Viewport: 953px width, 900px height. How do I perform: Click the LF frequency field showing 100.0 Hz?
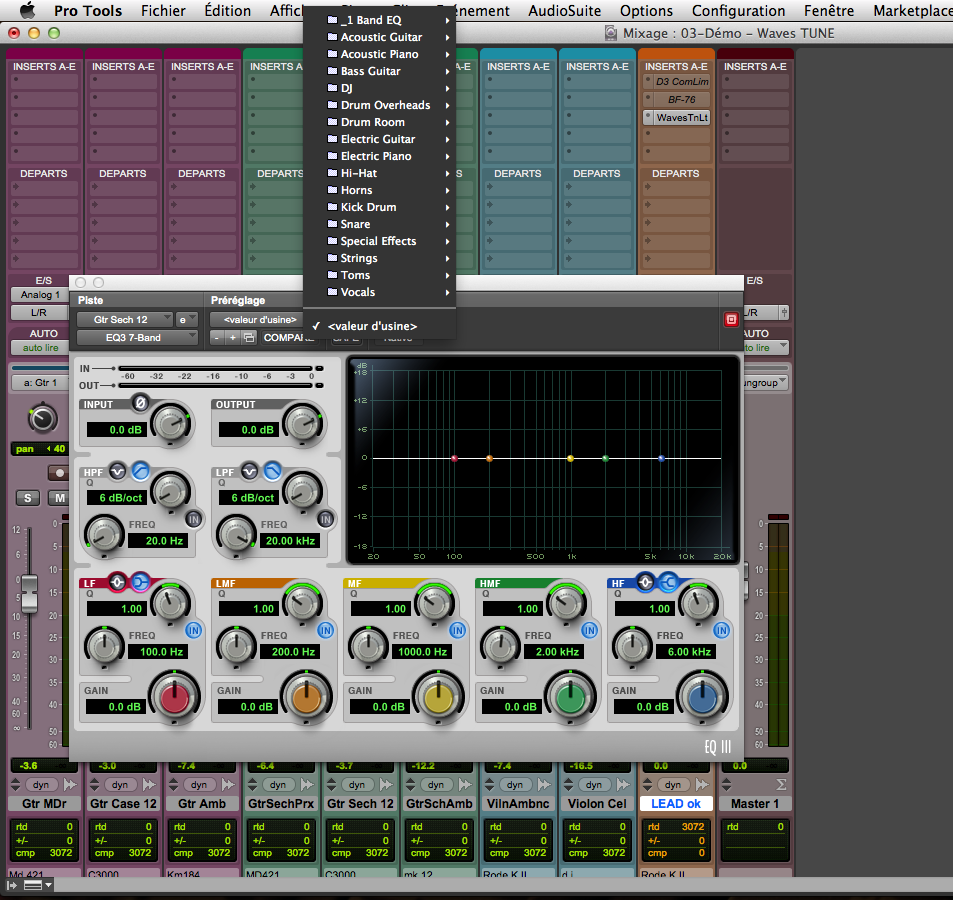(158, 652)
